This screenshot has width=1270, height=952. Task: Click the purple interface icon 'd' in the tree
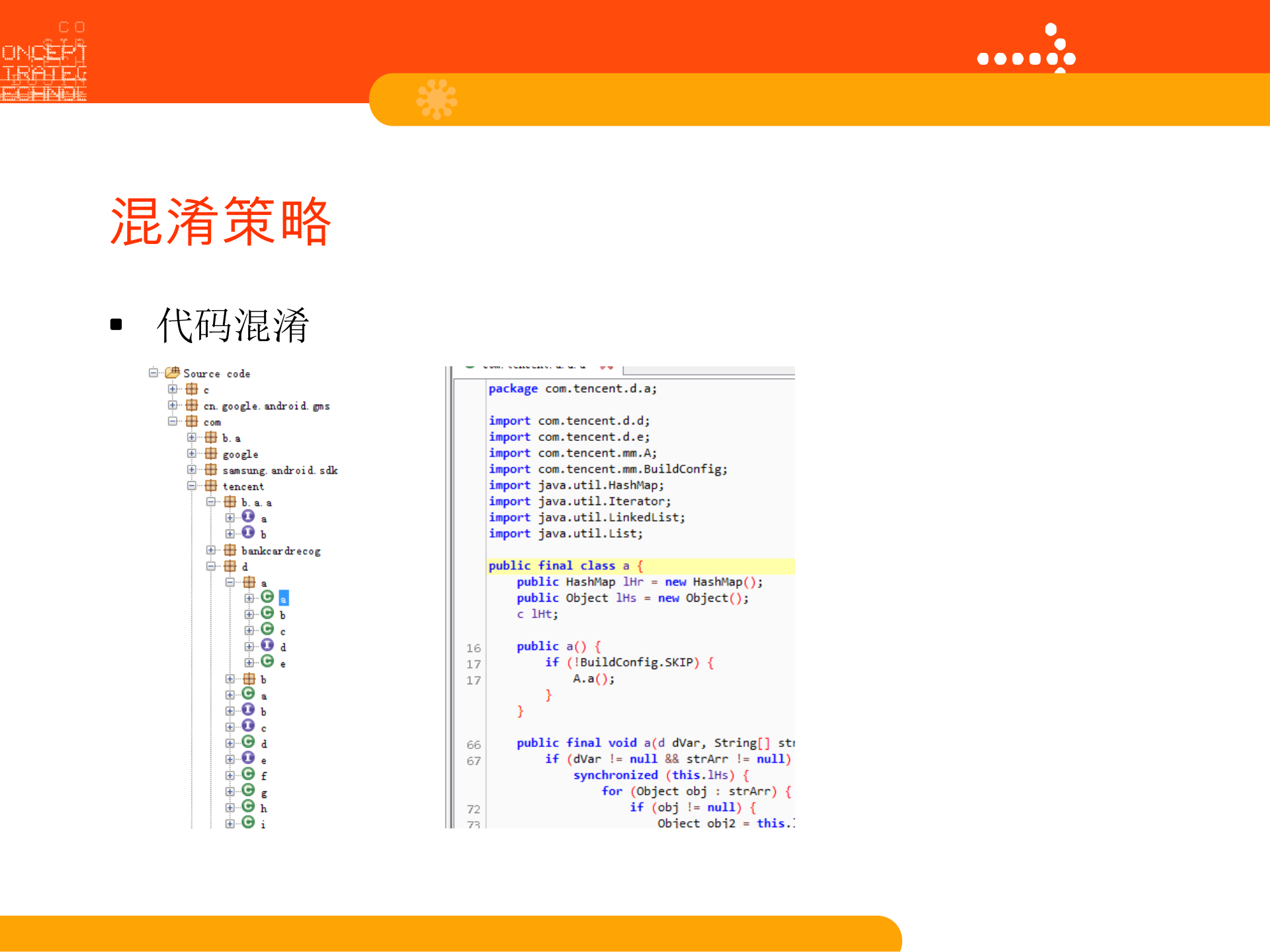(268, 647)
